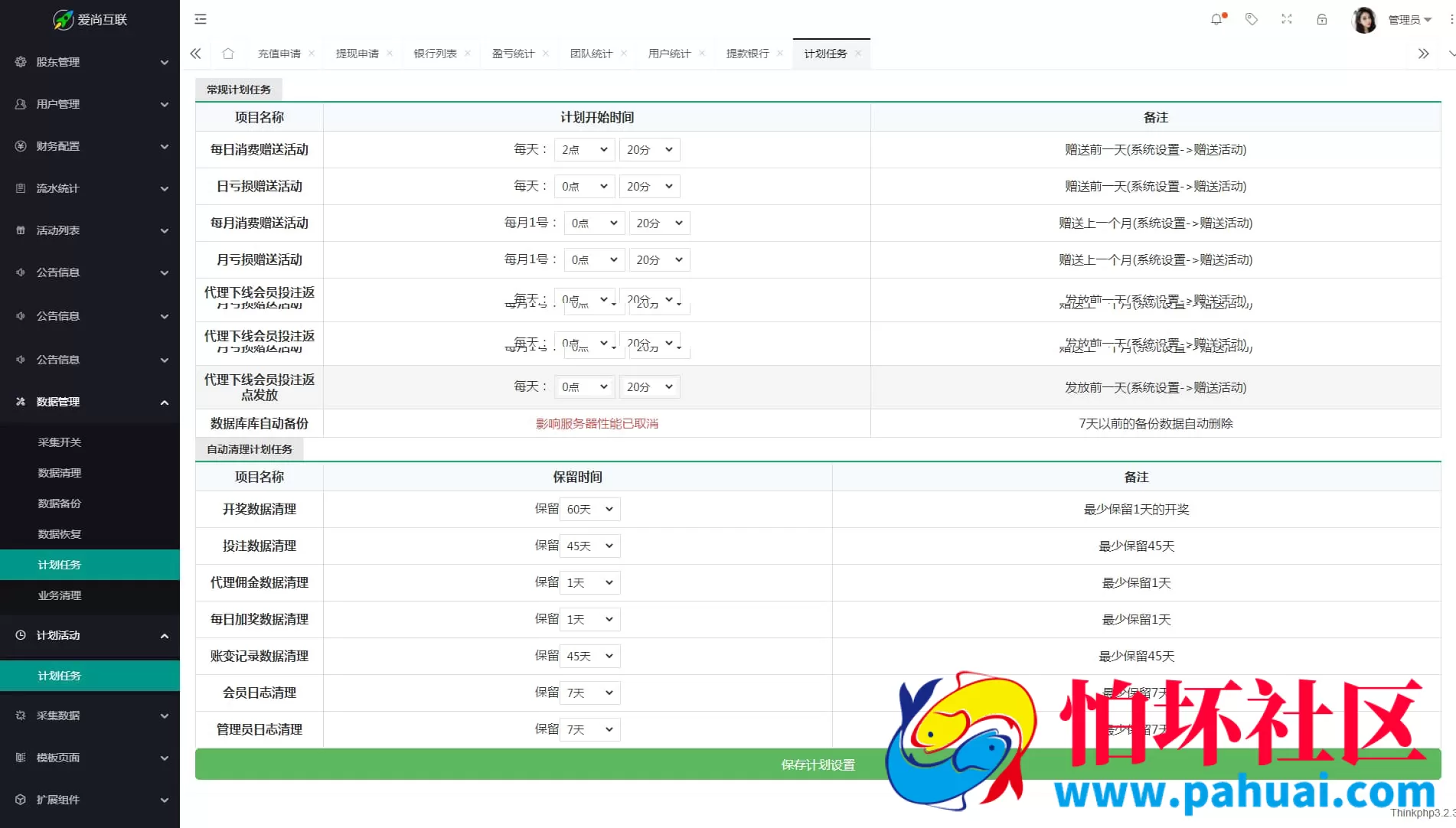Screen dimensions: 1456x828
Task: Open the 60天 retention dropdown for 开奖数据清理
Action: pos(589,508)
